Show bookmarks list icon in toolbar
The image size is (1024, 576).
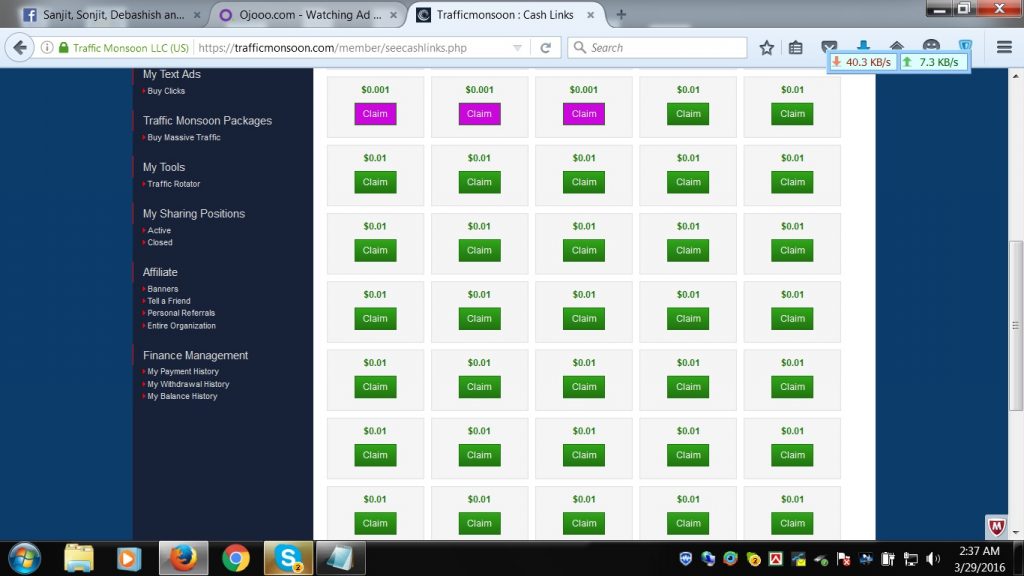click(x=796, y=47)
